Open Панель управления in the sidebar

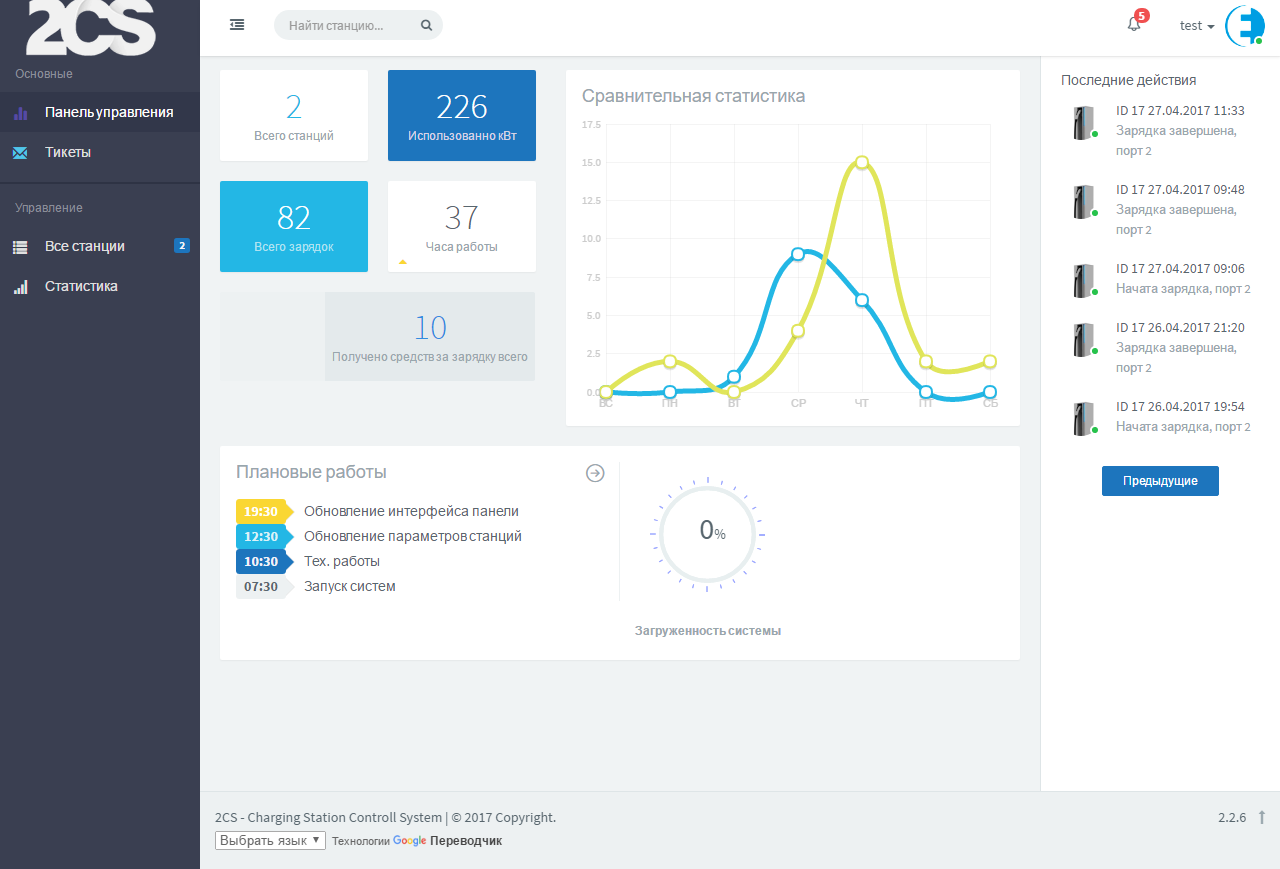point(100,112)
